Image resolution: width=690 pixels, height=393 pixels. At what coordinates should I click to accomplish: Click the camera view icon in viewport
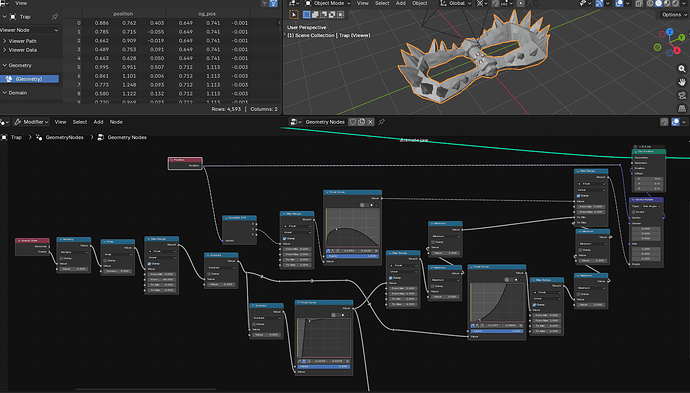682,95
